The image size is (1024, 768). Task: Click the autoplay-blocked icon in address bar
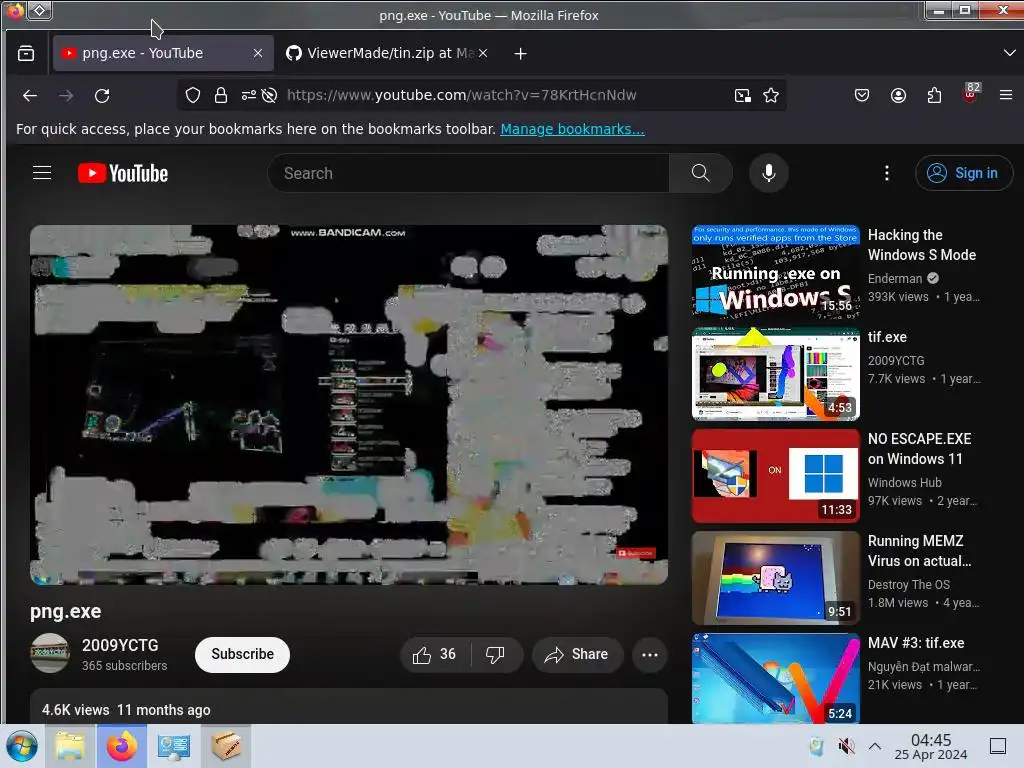pyautogui.click(x=269, y=95)
